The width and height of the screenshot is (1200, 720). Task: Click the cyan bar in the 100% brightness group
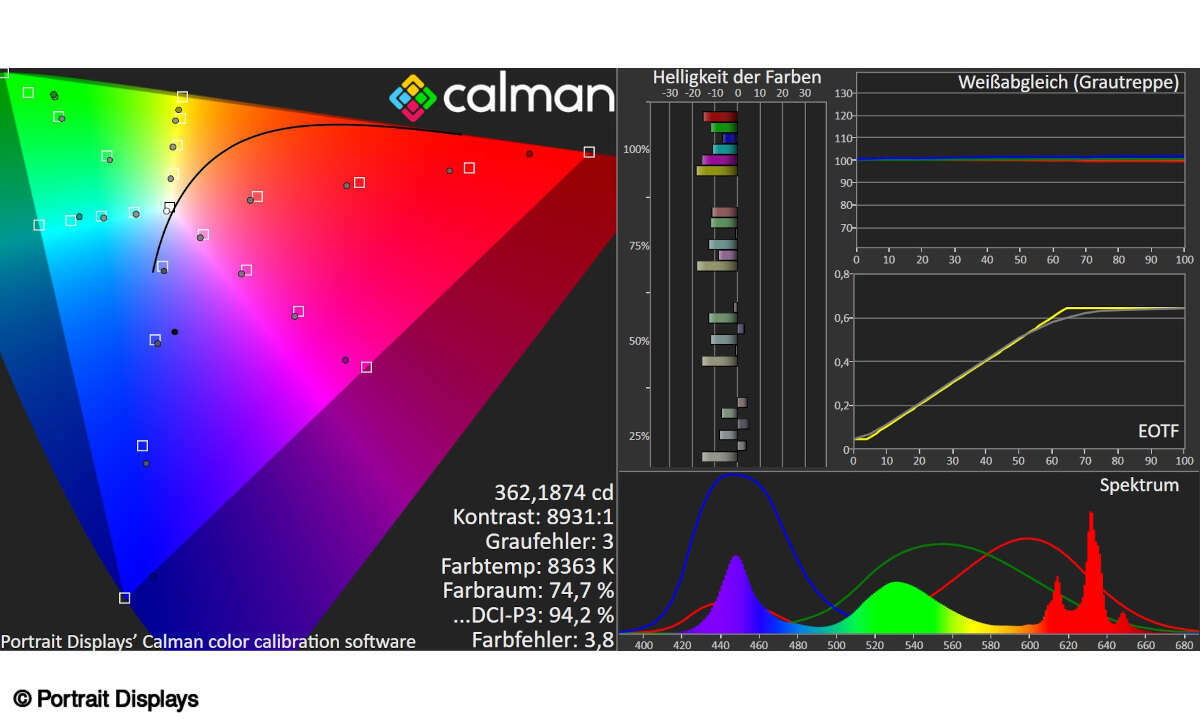(725, 149)
